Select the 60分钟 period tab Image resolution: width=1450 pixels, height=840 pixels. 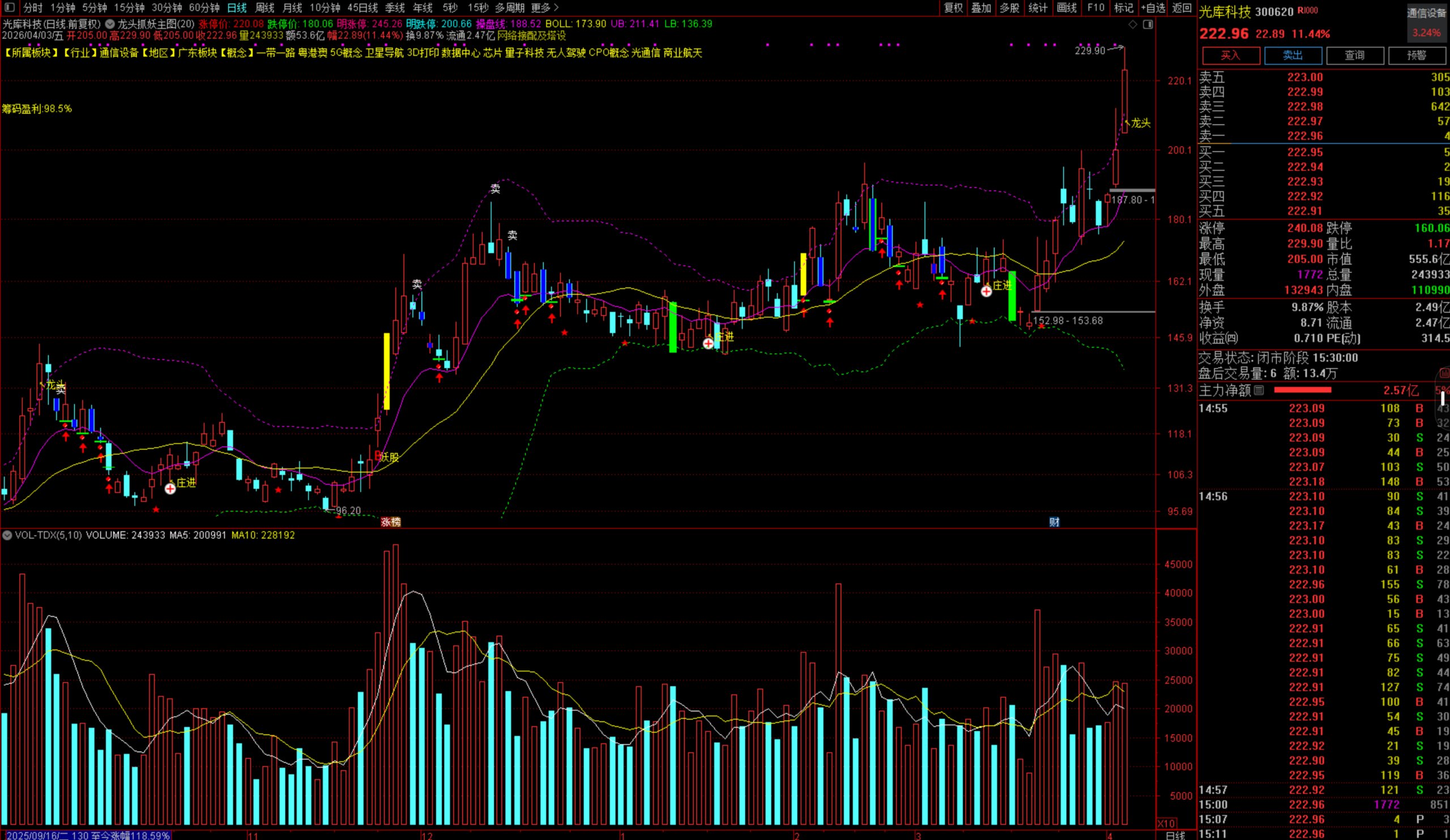coord(204,7)
